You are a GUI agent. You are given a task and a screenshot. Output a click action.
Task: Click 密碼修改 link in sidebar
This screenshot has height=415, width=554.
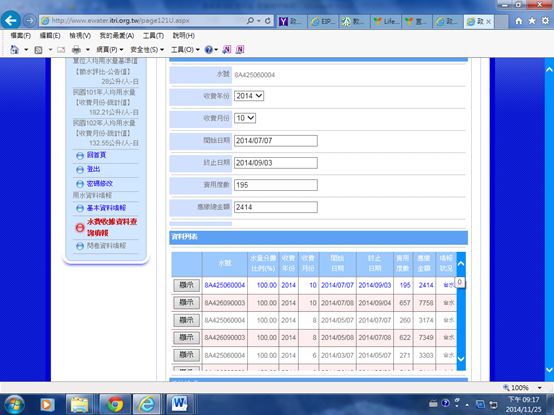point(100,184)
